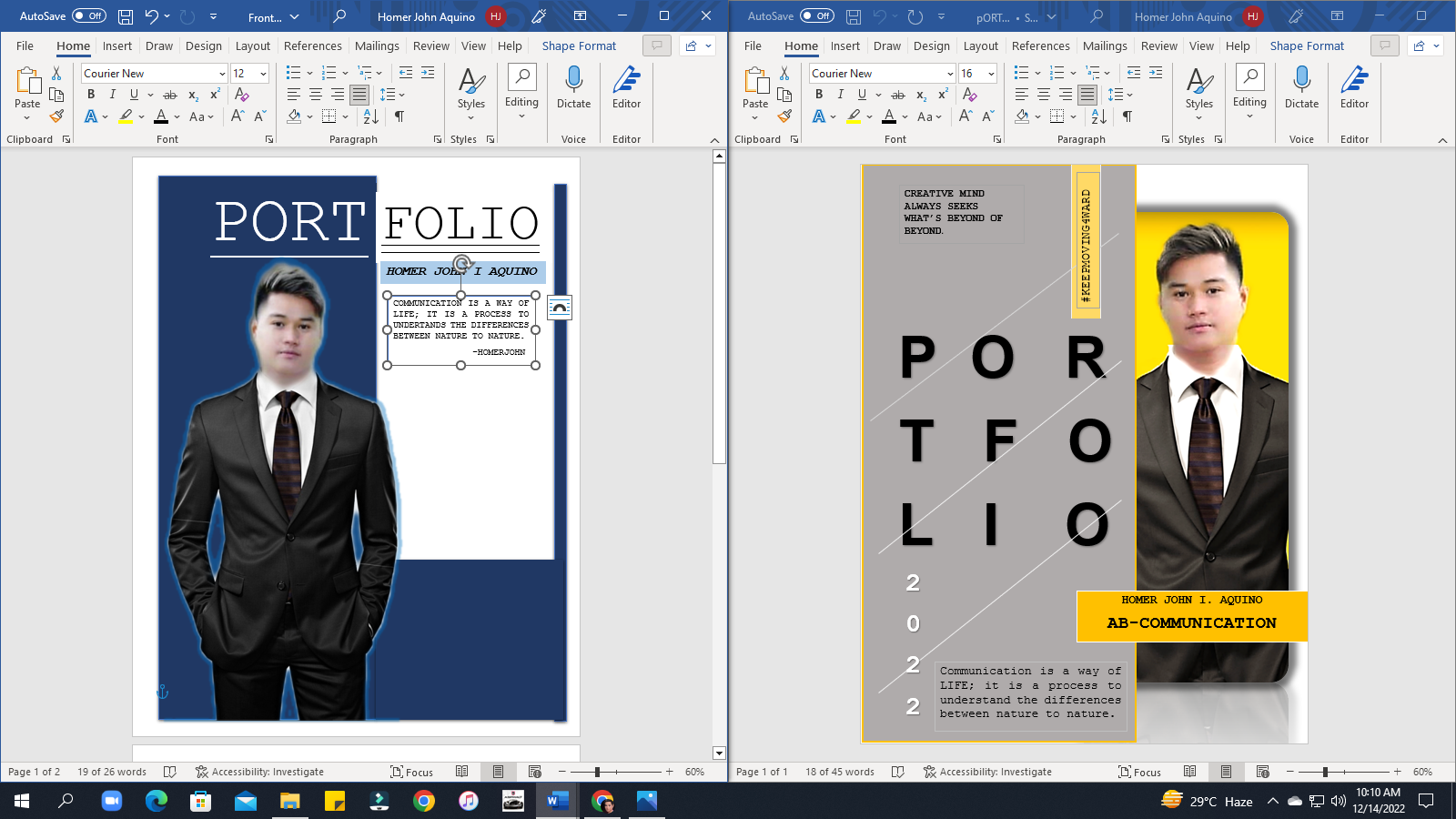Click Dictate microphone in right Word window
This screenshot has height=819, width=1456.
1301,87
